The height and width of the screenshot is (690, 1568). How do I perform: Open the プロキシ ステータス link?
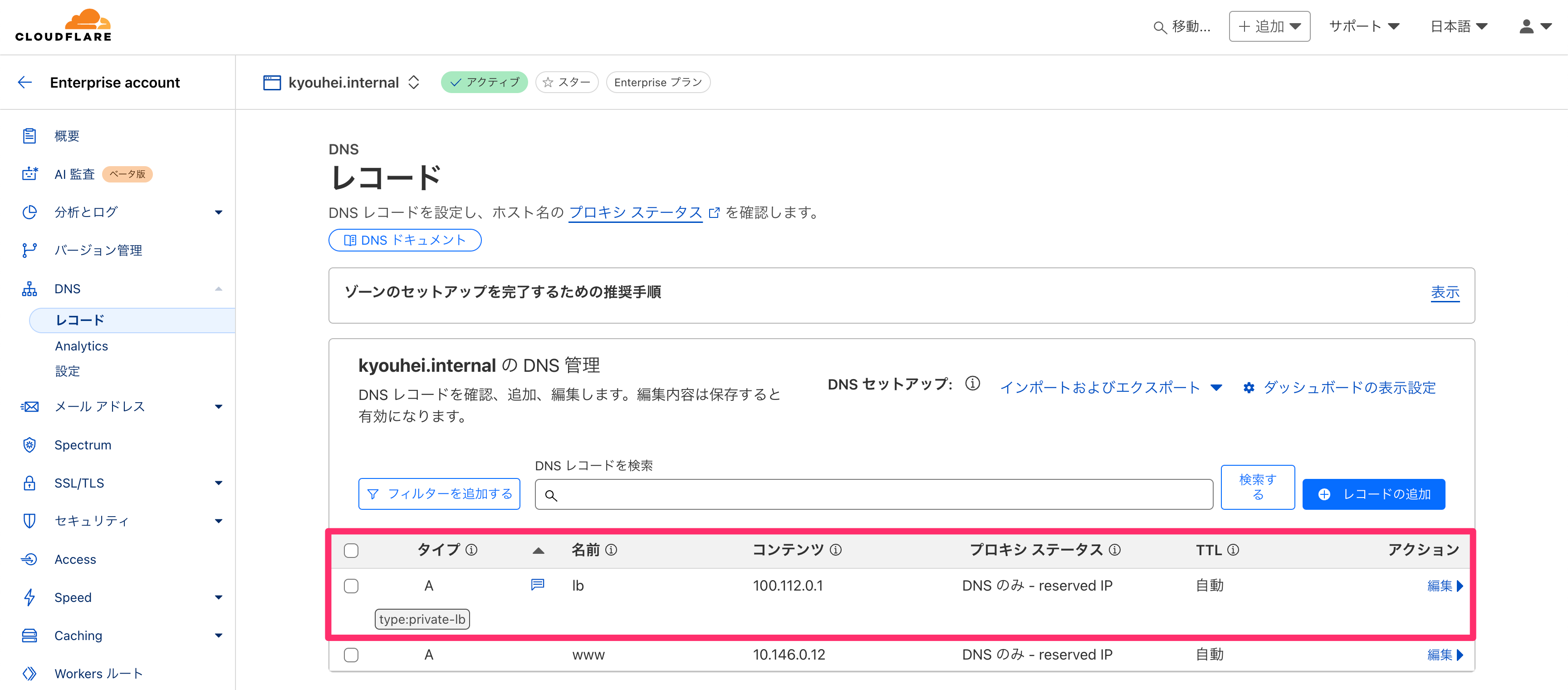636,212
